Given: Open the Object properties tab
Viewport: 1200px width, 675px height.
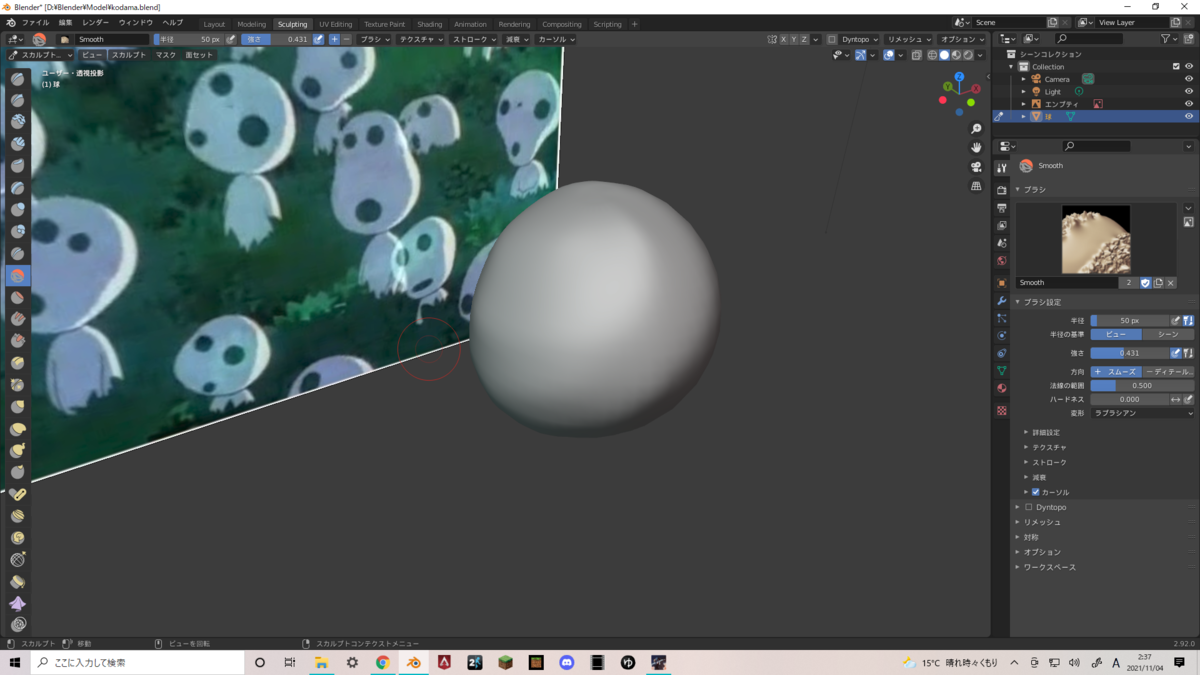Looking at the screenshot, I should click(1002, 283).
